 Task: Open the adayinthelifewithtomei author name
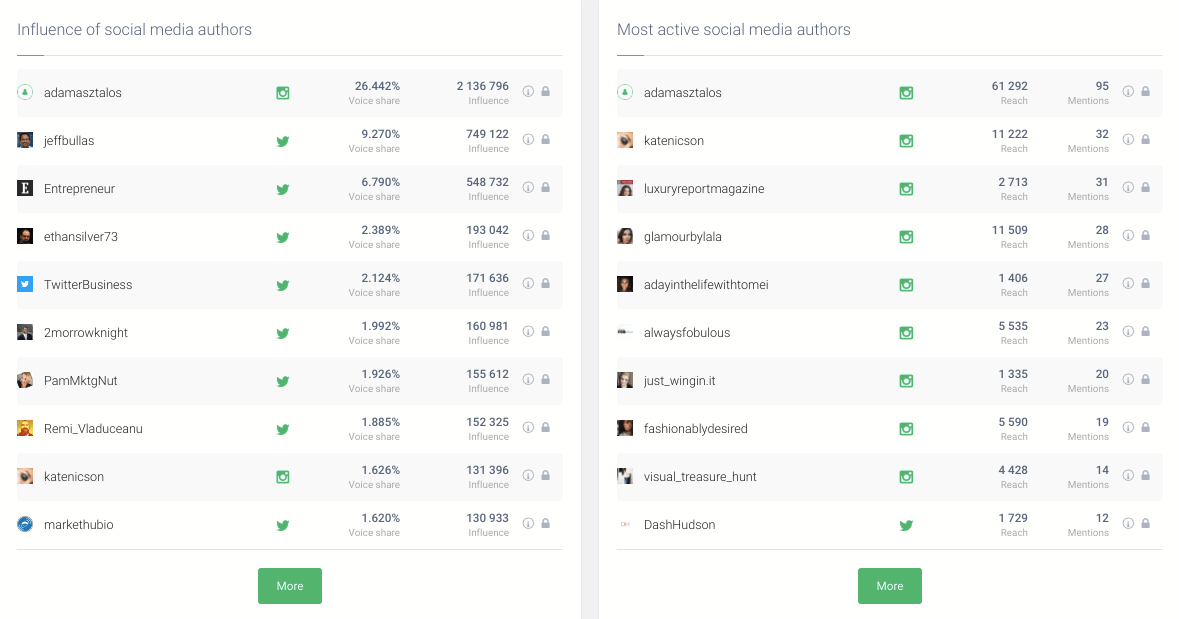pyautogui.click(x=706, y=285)
